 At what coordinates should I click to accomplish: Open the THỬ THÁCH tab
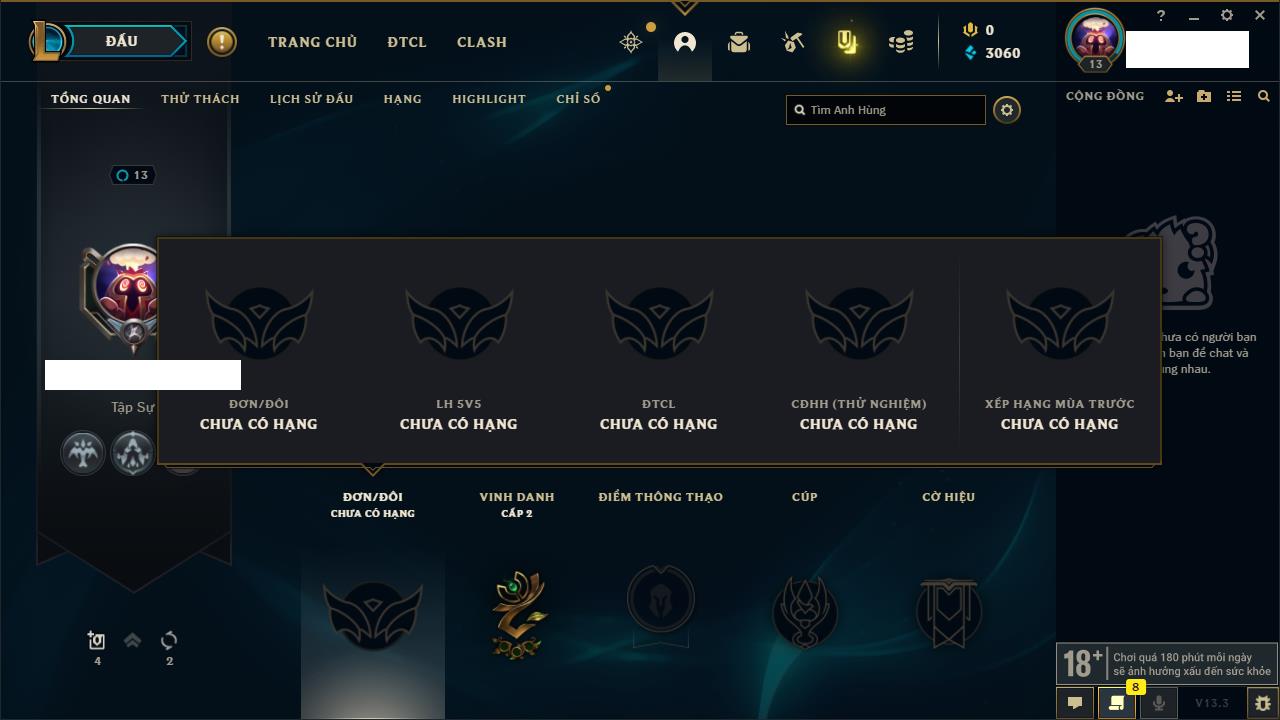click(200, 99)
